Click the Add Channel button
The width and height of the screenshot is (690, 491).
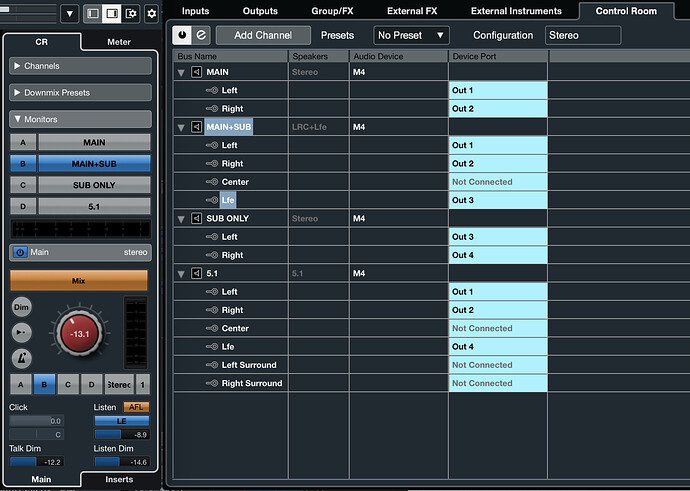point(263,35)
